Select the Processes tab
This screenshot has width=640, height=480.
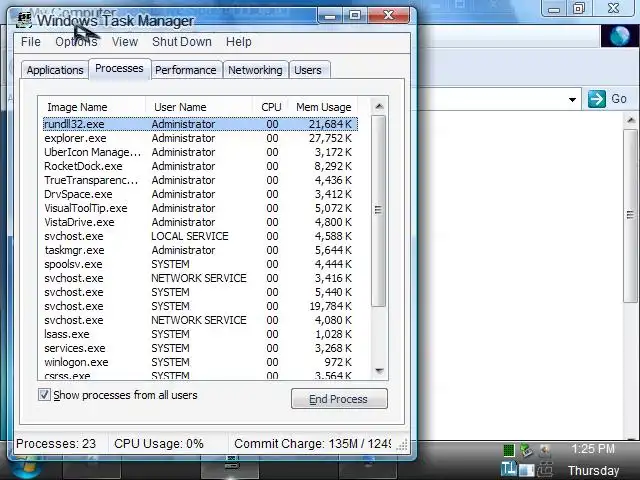(x=119, y=69)
